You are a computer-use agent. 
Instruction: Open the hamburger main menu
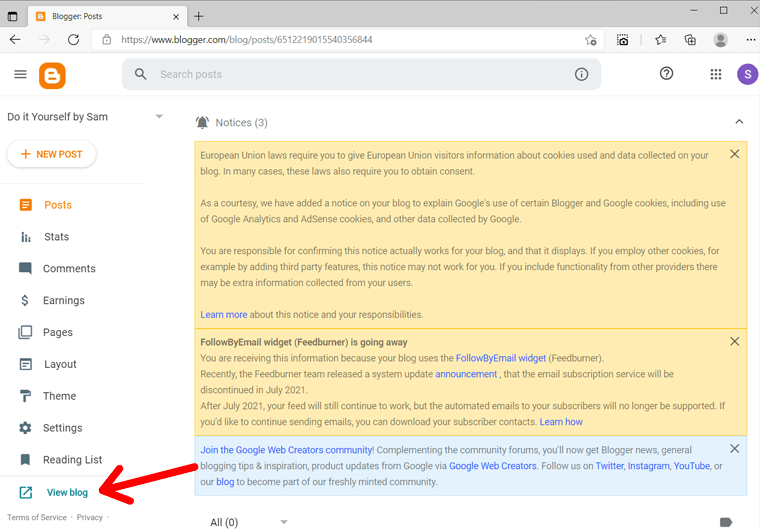pos(20,74)
